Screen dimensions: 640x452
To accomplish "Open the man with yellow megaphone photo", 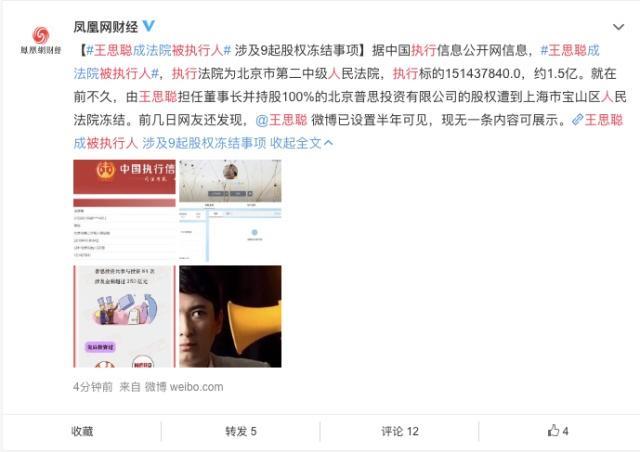I will click(230, 316).
